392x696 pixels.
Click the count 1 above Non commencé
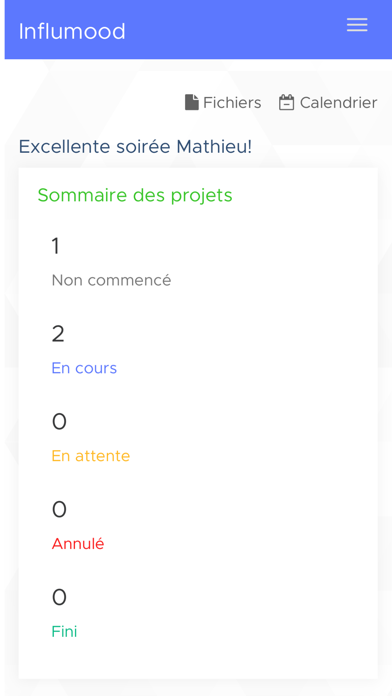pyautogui.click(x=55, y=245)
